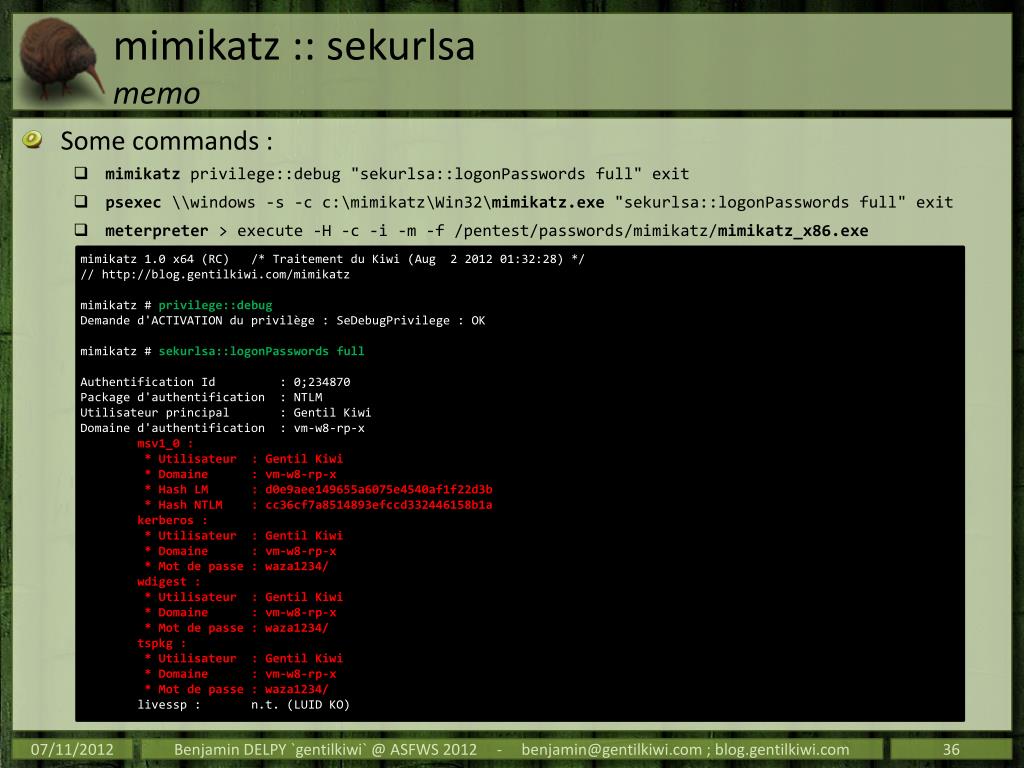This screenshot has height=768, width=1024.
Task: Open the blog.gentilkiwi.com footer link
Action: coord(782,749)
